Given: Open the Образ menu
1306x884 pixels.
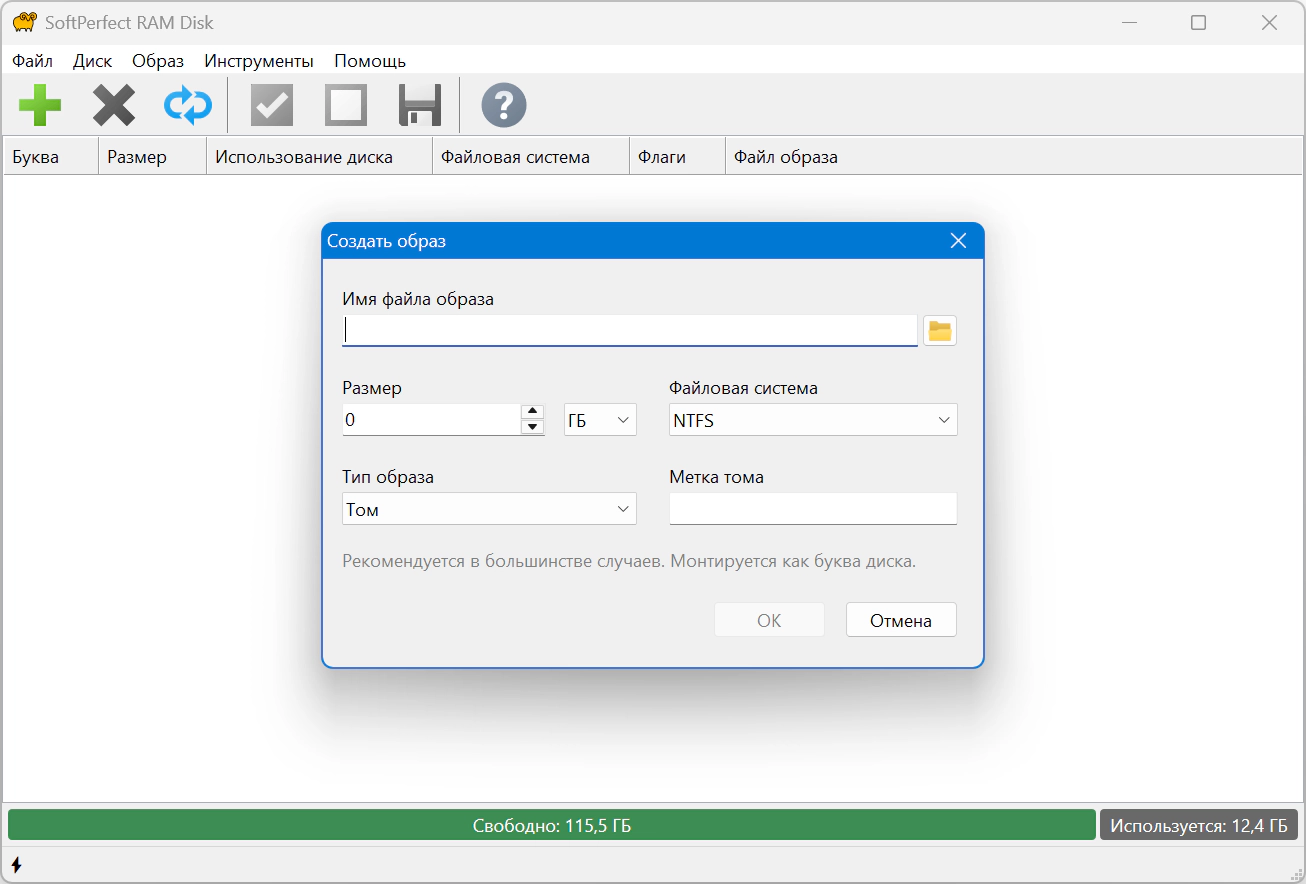Looking at the screenshot, I should 158,61.
